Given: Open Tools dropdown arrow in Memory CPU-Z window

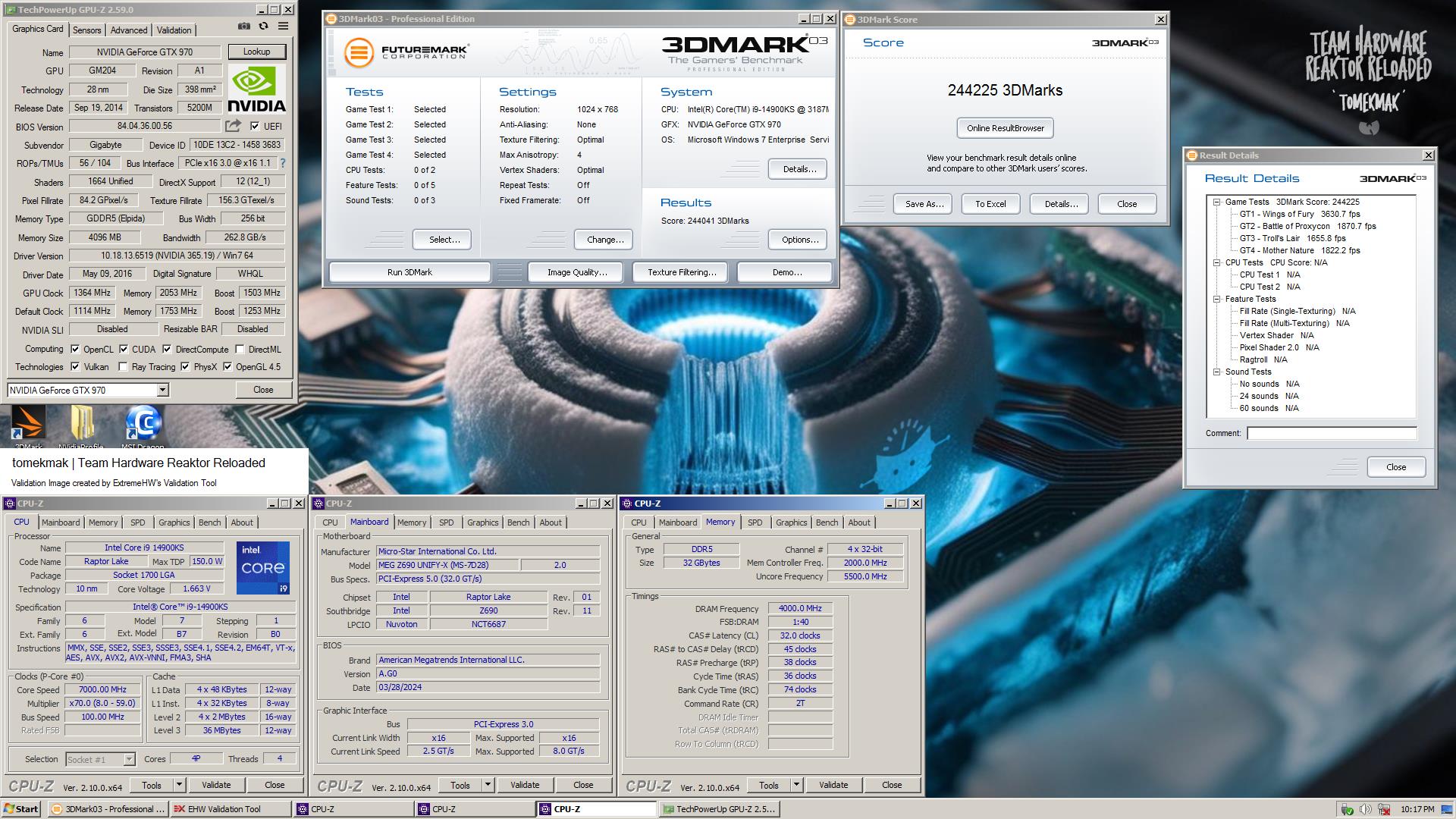Looking at the screenshot, I should [797, 785].
